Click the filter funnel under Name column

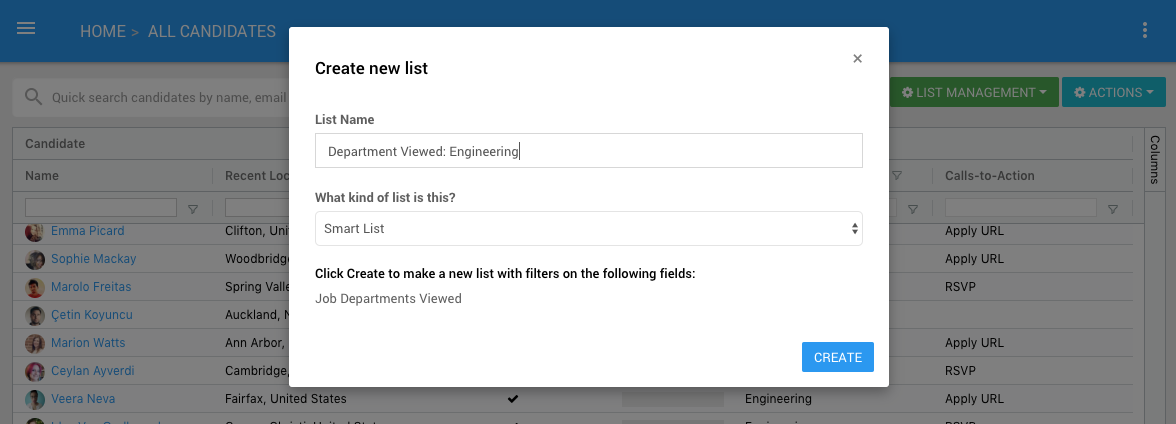point(193,209)
